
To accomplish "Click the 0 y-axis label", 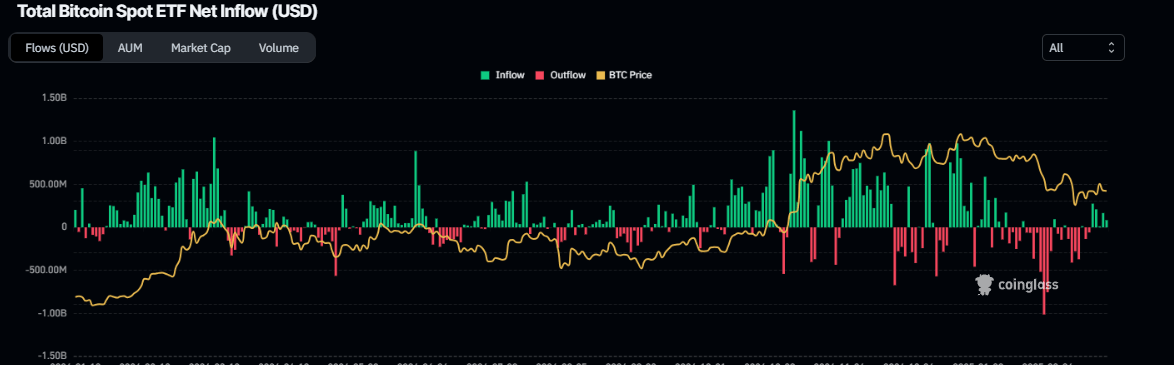I will tap(64, 226).
